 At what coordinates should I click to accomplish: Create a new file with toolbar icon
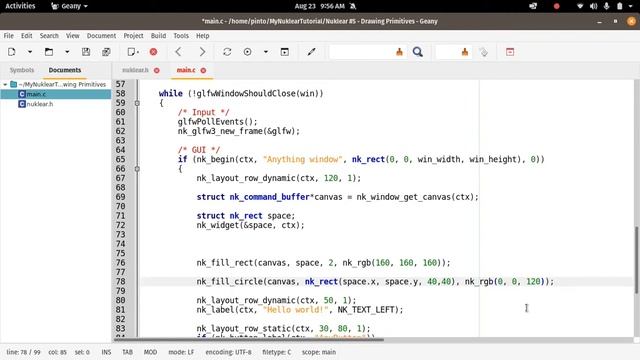pyautogui.click(x=12, y=52)
